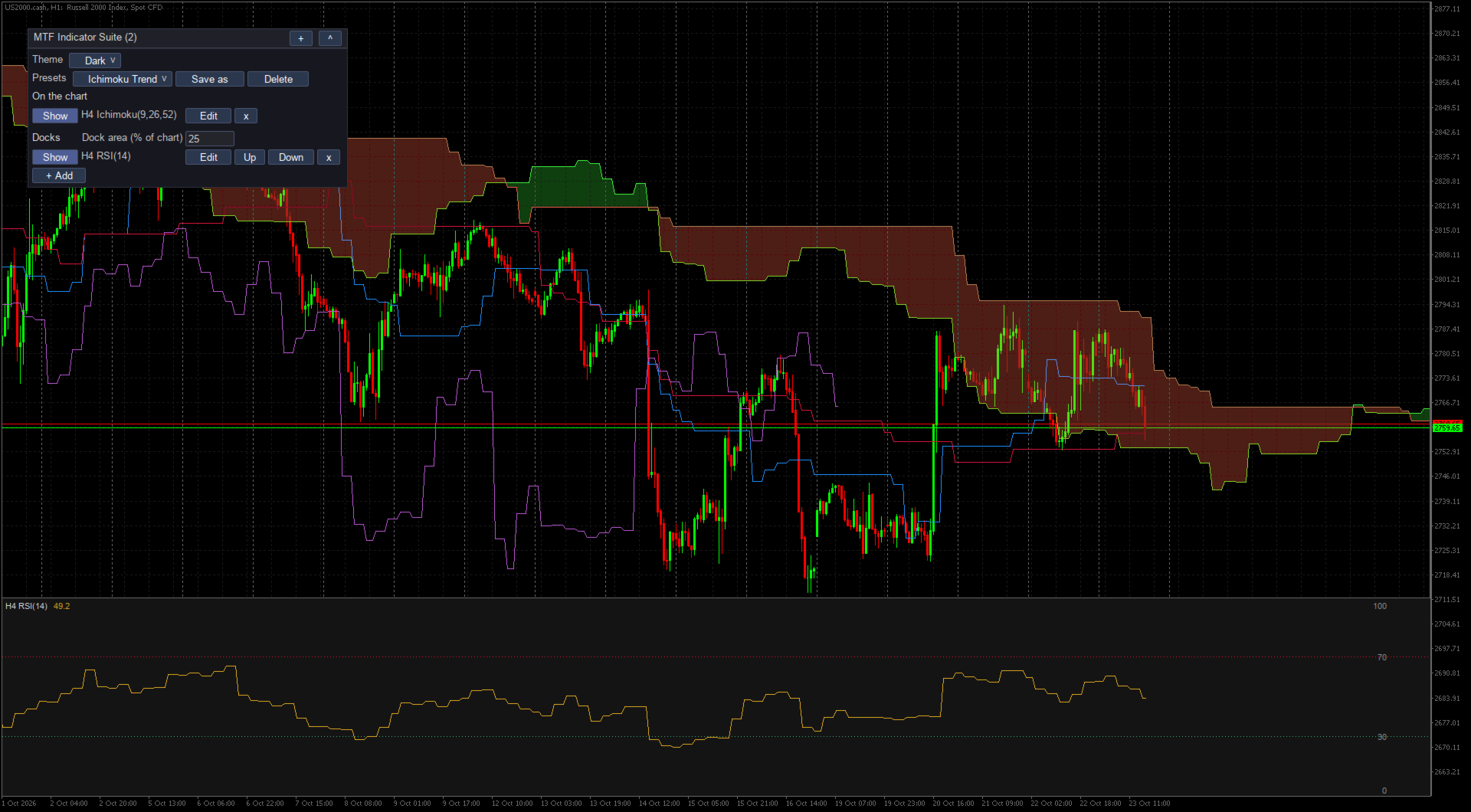Image resolution: width=1471 pixels, height=812 pixels.
Task: Click the H4 RSI(14) value label 49.2
Action: point(61,606)
